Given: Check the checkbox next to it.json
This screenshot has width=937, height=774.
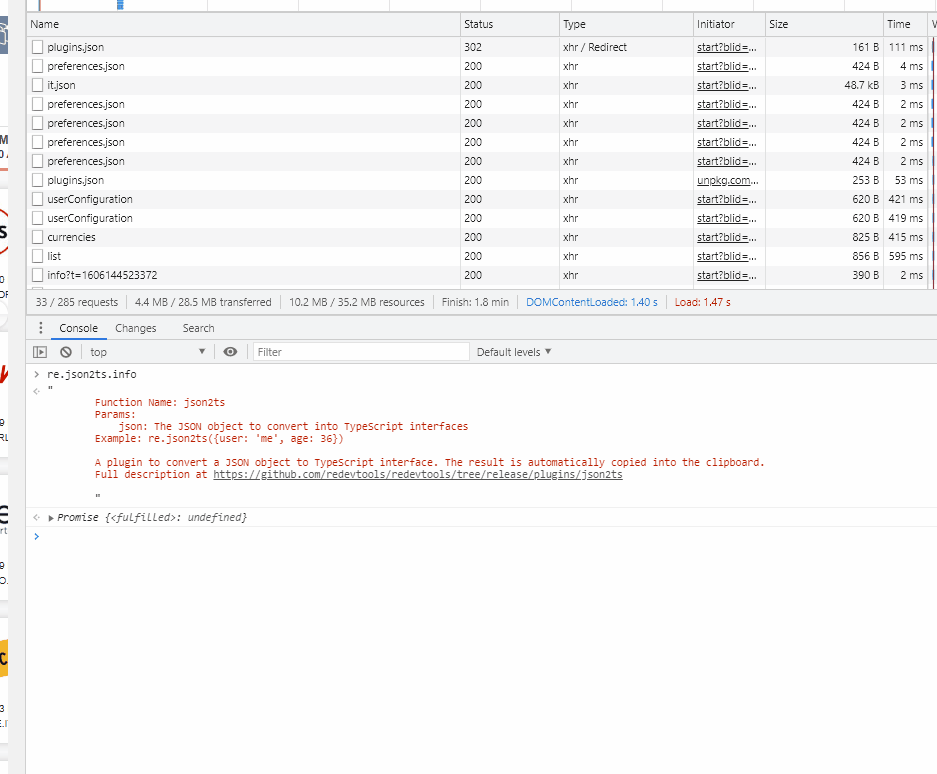Looking at the screenshot, I should [x=37, y=85].
